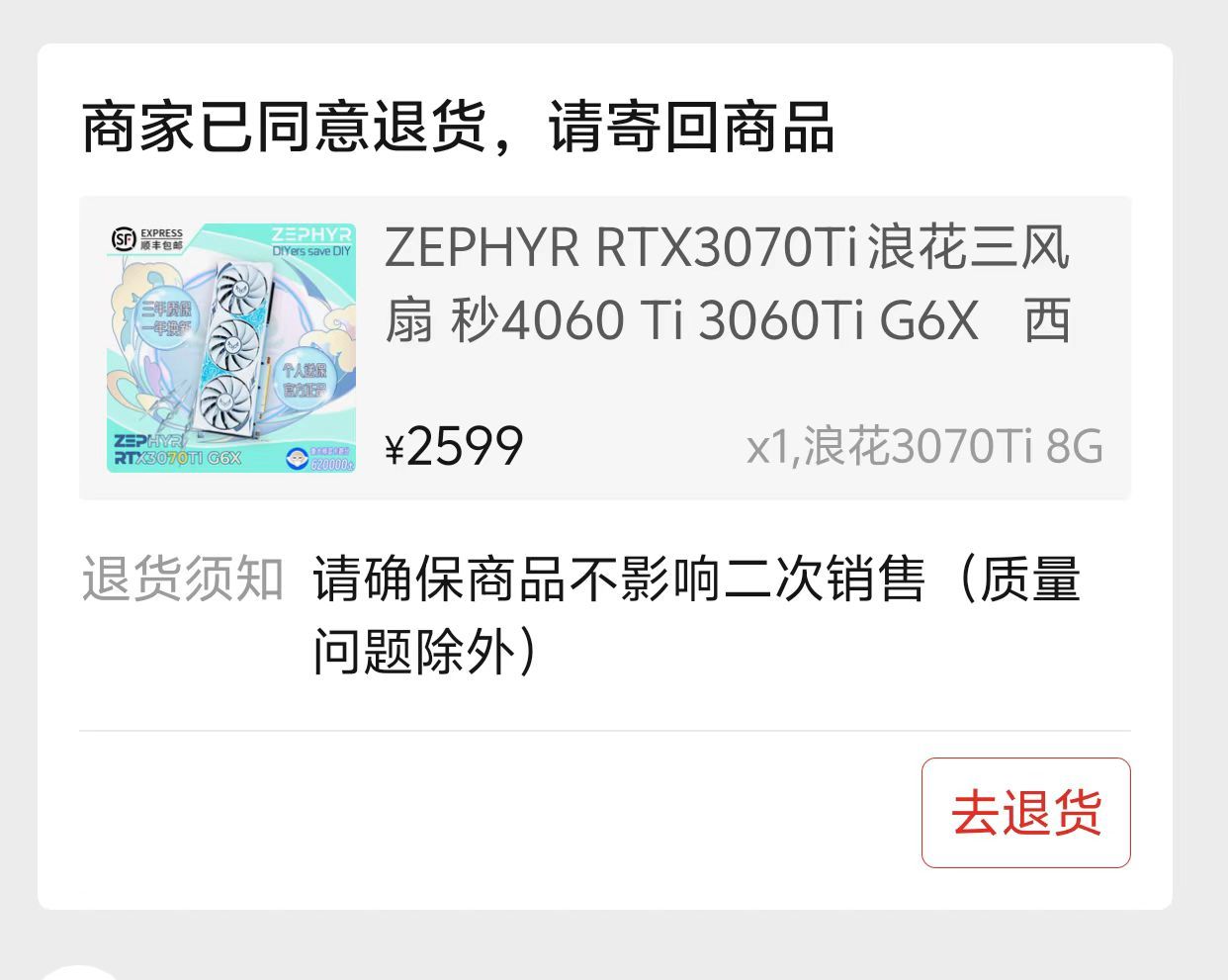Select the ¥2599 price text
The image size is (1228, 980).
454,447
